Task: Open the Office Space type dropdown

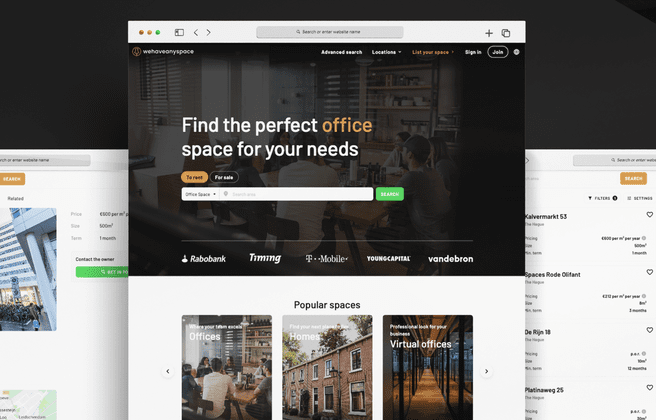Action: pos(200,194)
